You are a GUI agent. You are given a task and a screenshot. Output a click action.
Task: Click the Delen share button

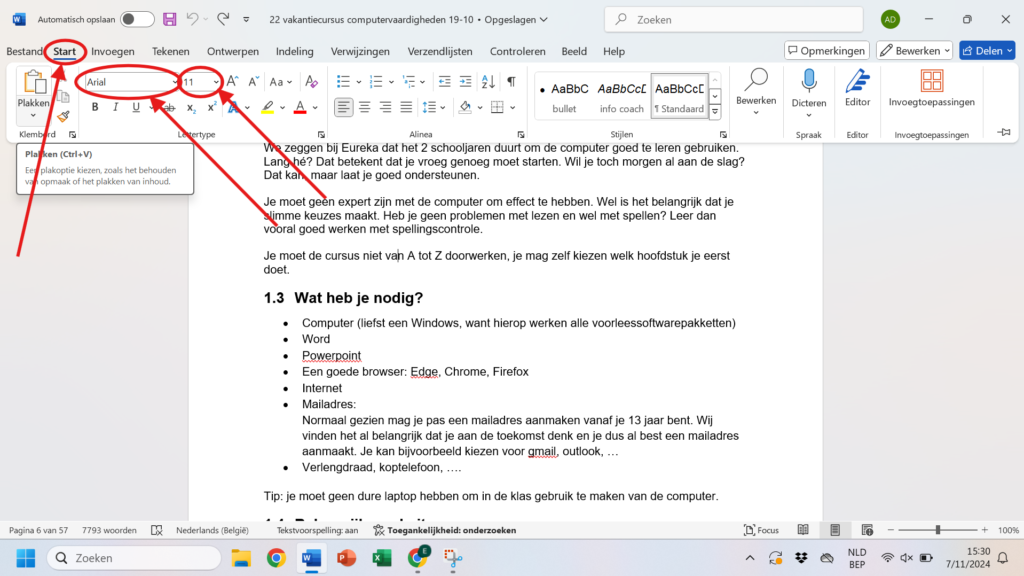(986, 50)
